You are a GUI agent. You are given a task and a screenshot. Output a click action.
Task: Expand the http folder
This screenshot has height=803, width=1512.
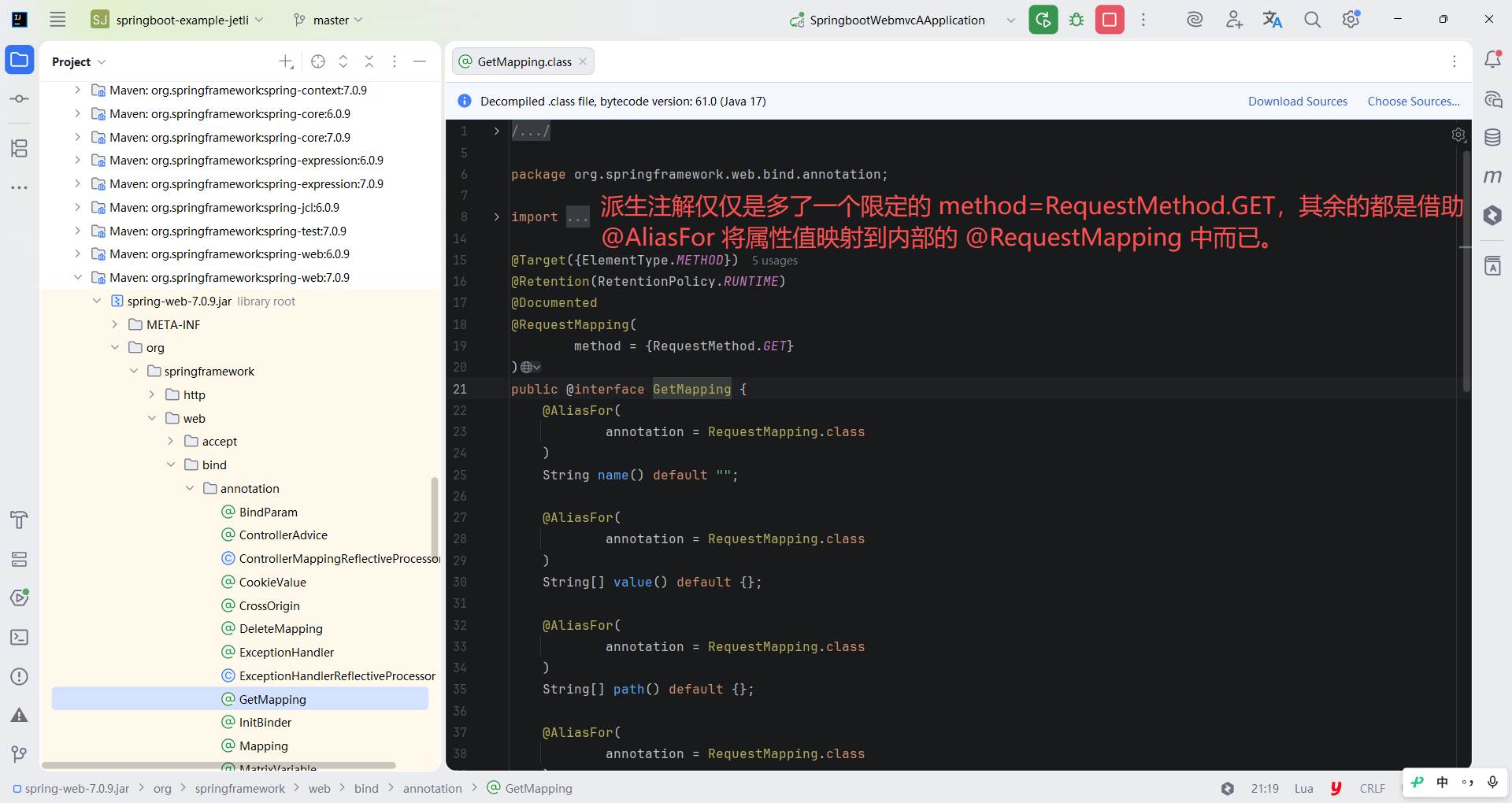[x=152, y=394]
